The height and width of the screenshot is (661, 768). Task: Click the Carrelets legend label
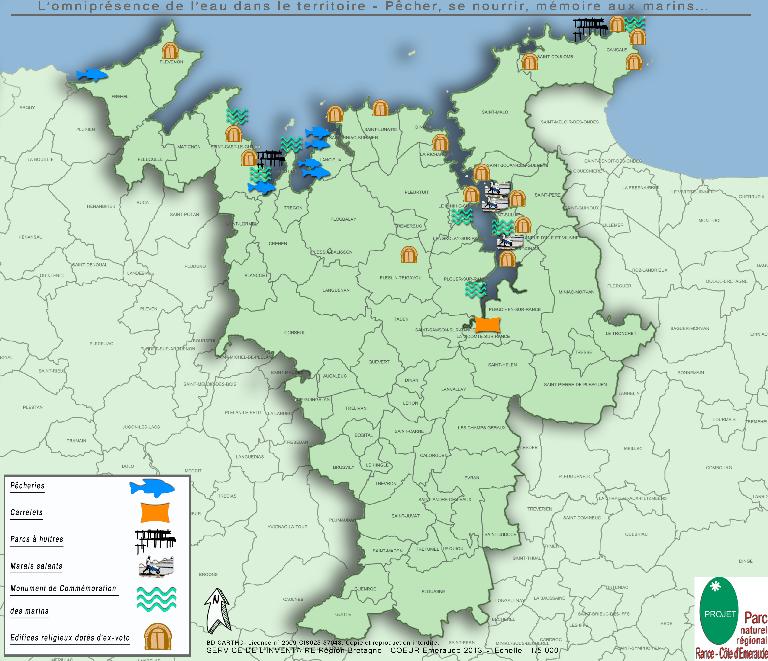26,513
